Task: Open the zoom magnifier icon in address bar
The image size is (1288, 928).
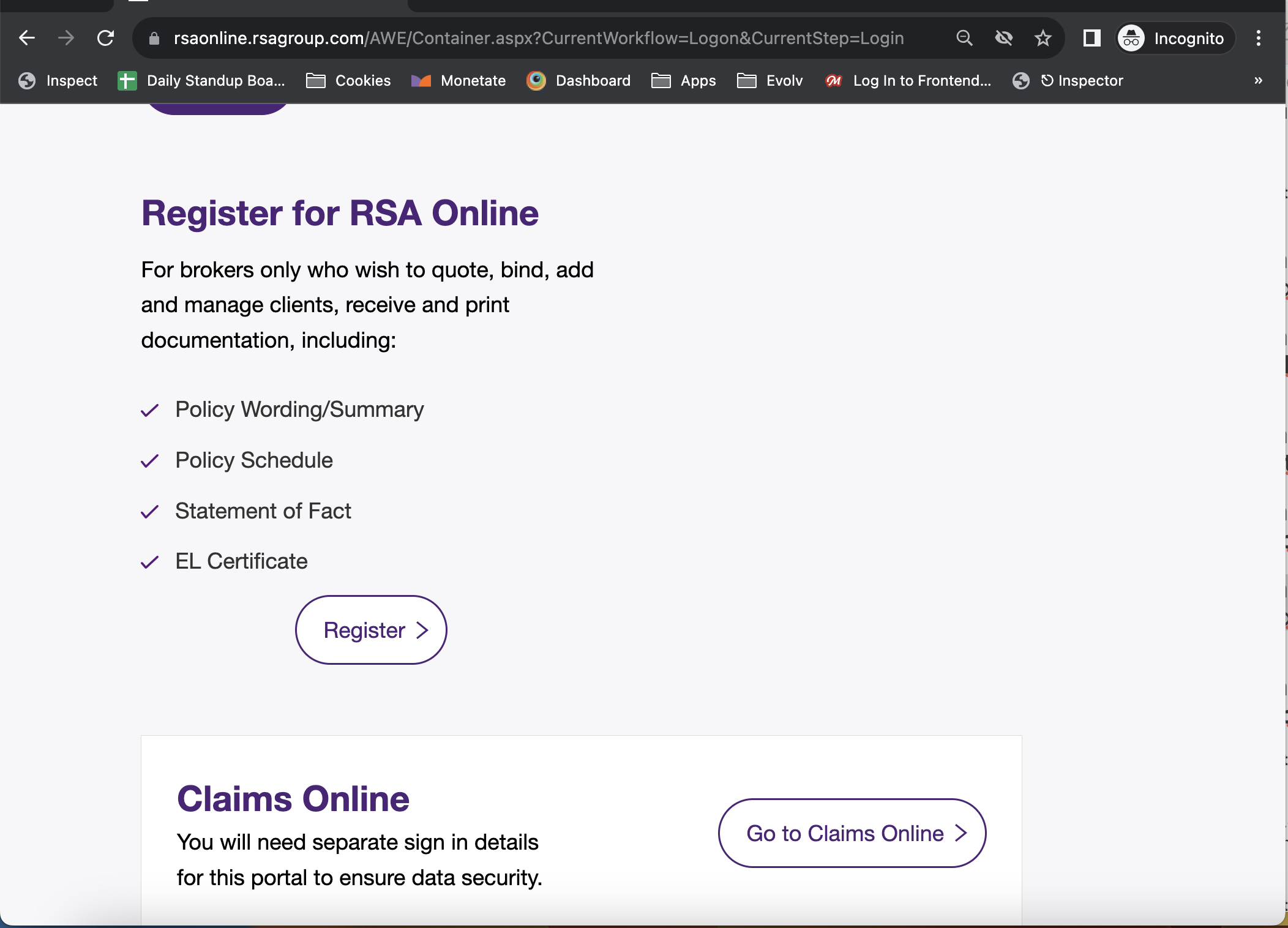Action: click(x=964, y=38)
